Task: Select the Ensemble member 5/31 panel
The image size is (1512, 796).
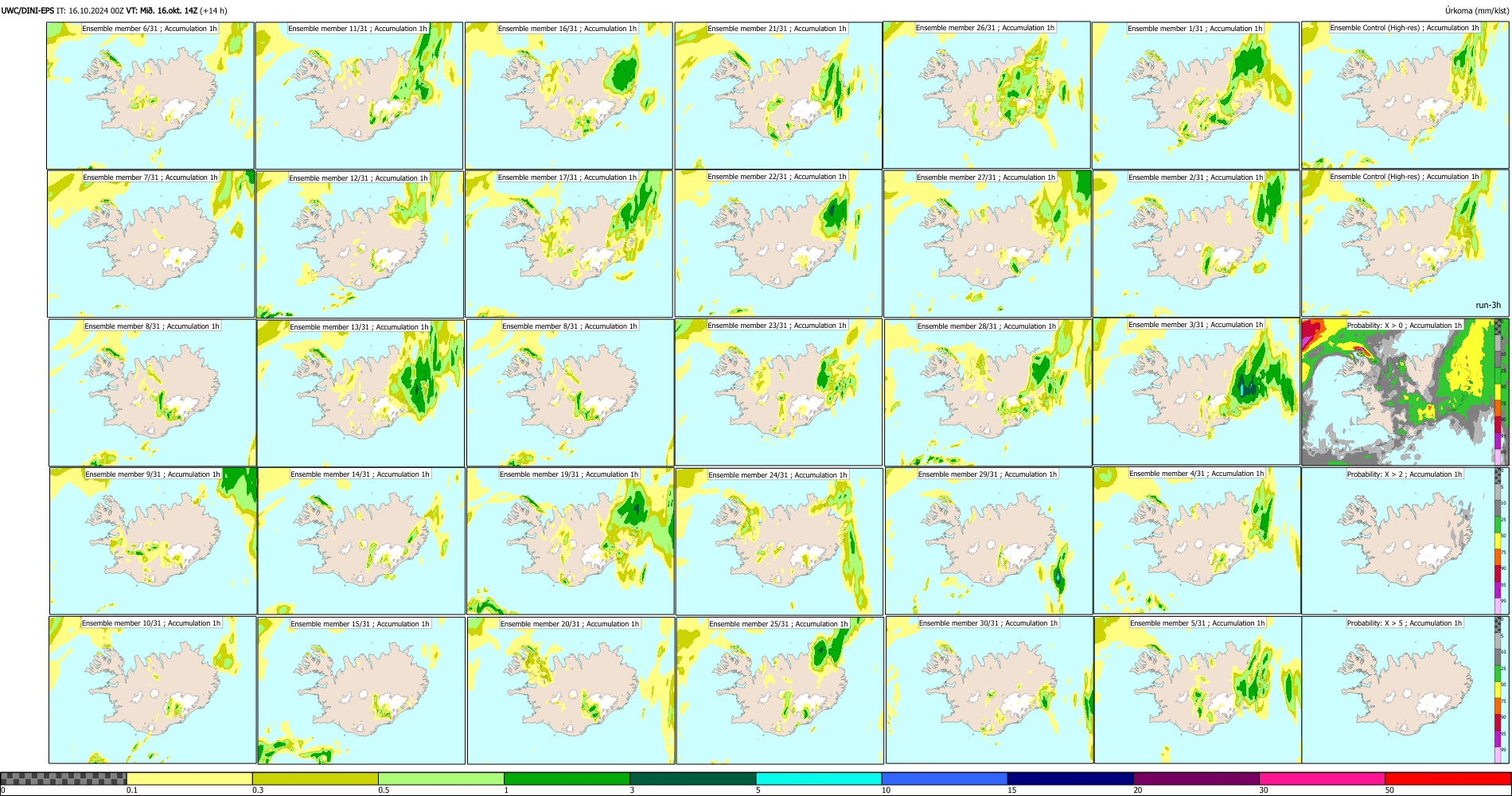Action: 1198,690
